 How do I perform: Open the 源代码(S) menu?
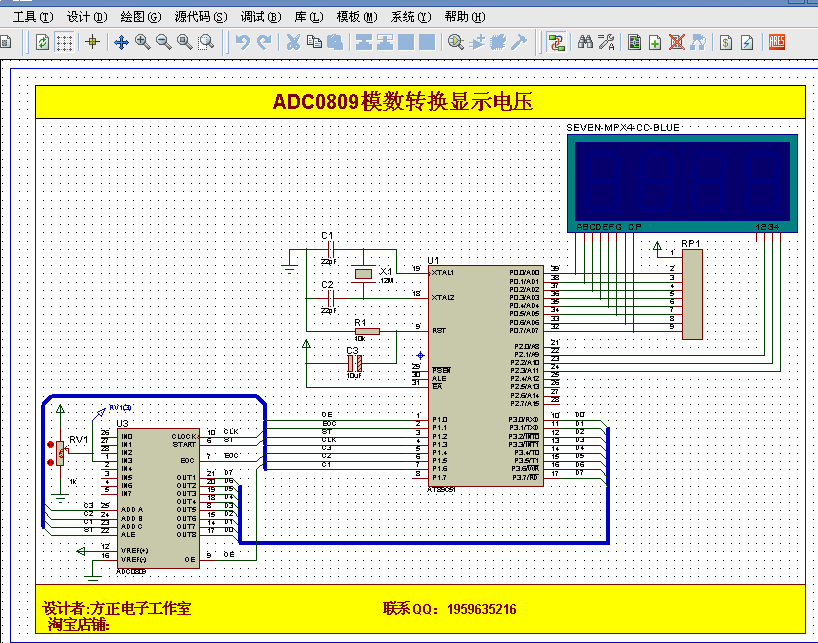tap(201, 17)
